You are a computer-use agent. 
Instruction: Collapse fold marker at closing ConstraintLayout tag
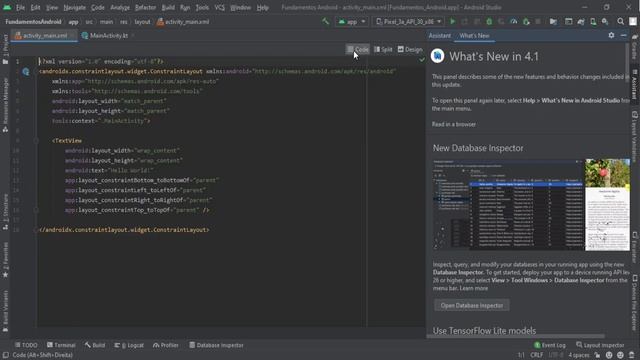pos(36,230)
